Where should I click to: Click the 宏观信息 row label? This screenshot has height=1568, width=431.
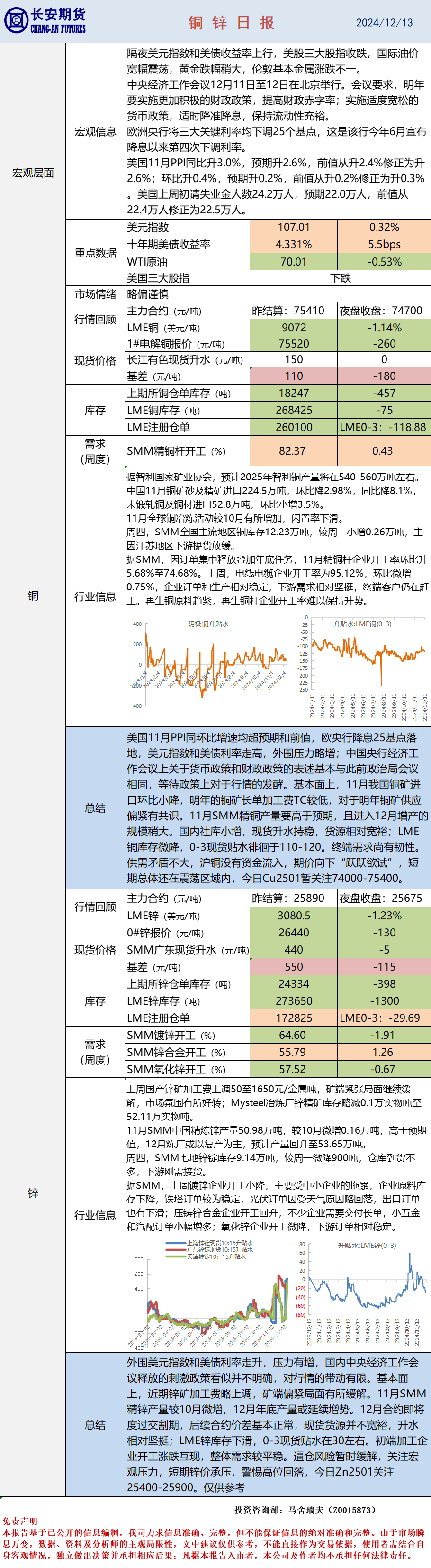click(95, 131)
